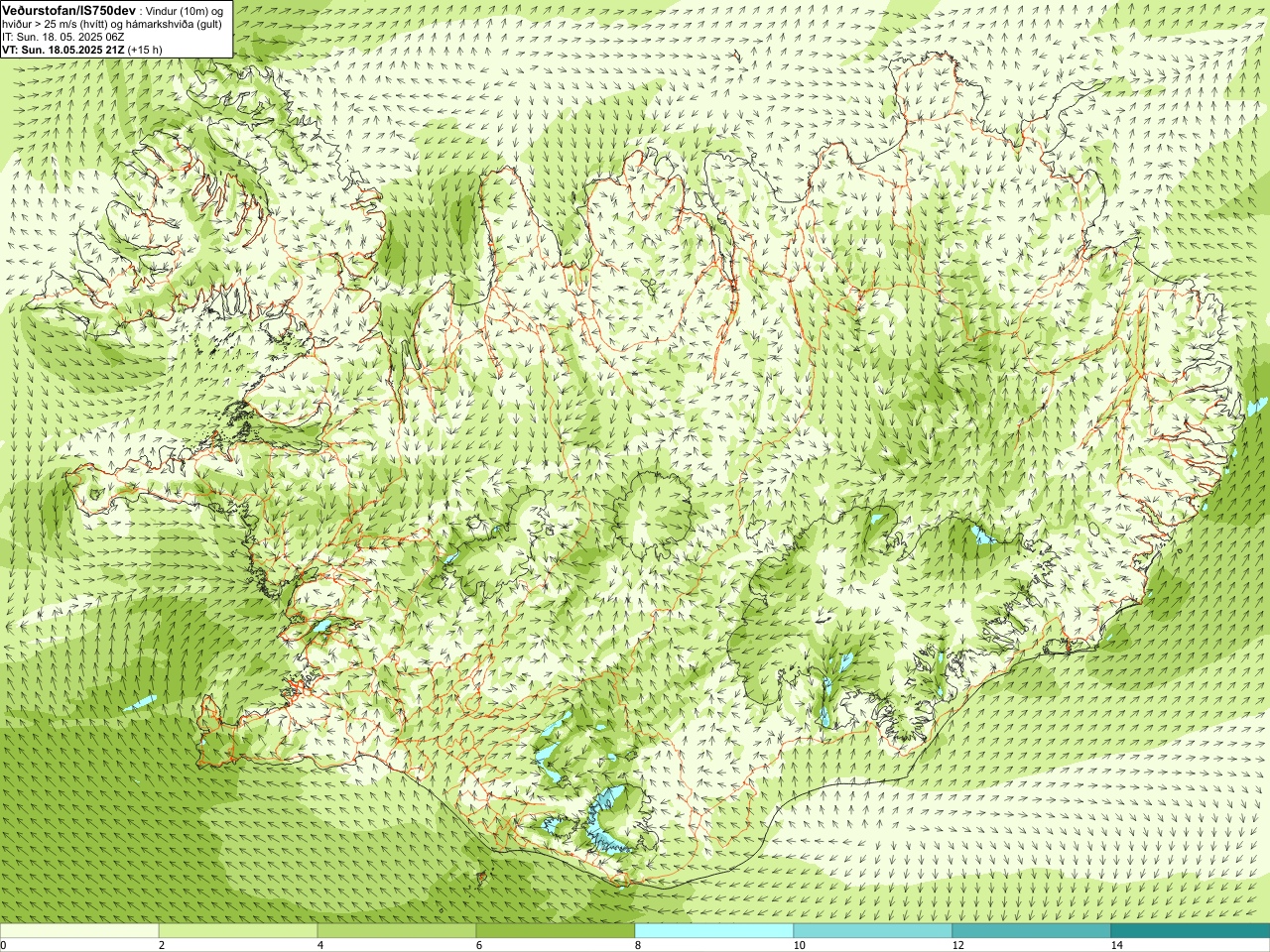Click the medium green 4–6 legend color segment
Viewport: 1270px width, 952px height.
coord(397,931)
